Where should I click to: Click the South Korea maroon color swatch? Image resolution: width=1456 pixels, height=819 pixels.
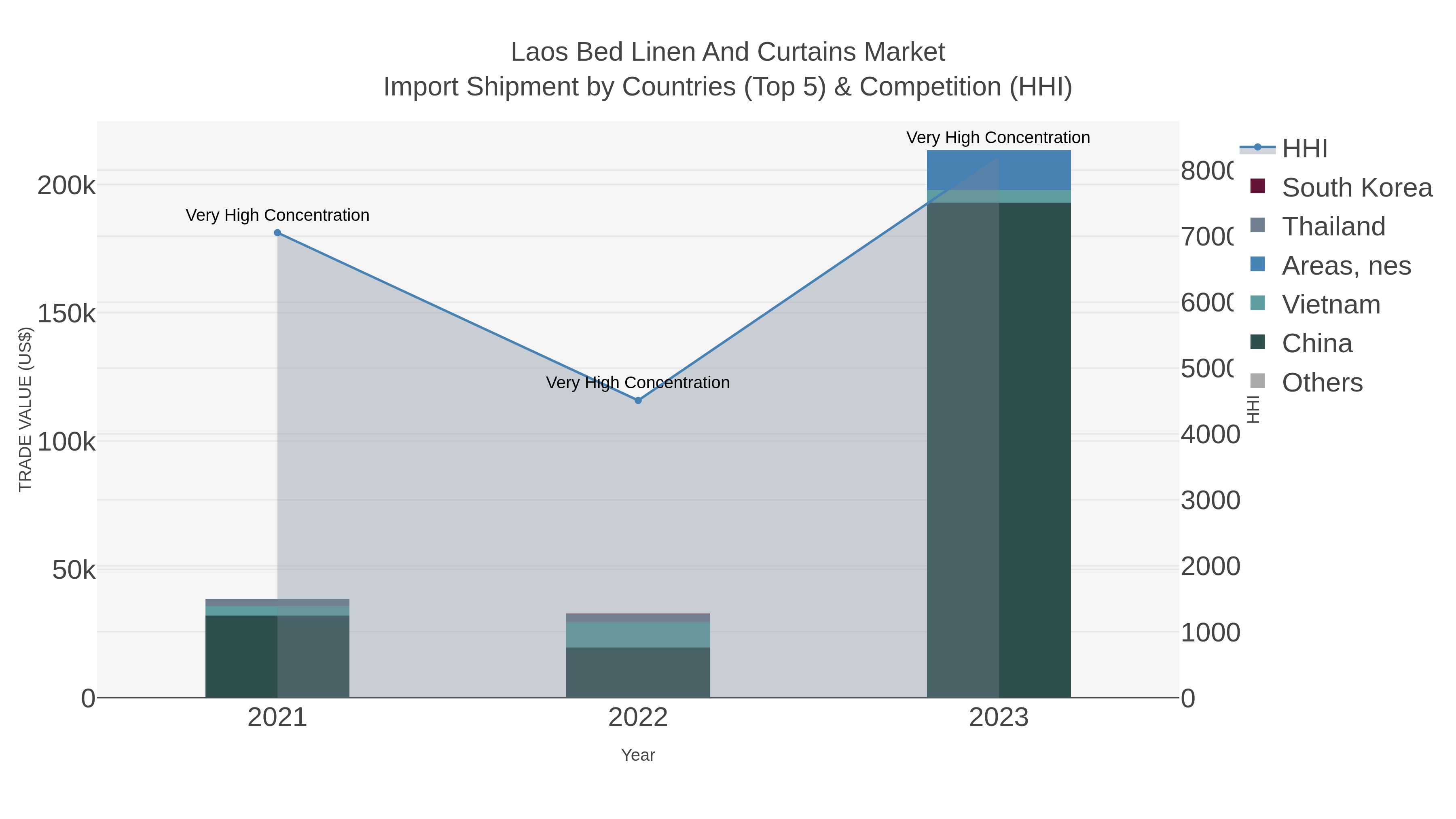(x=1257, y=186)
